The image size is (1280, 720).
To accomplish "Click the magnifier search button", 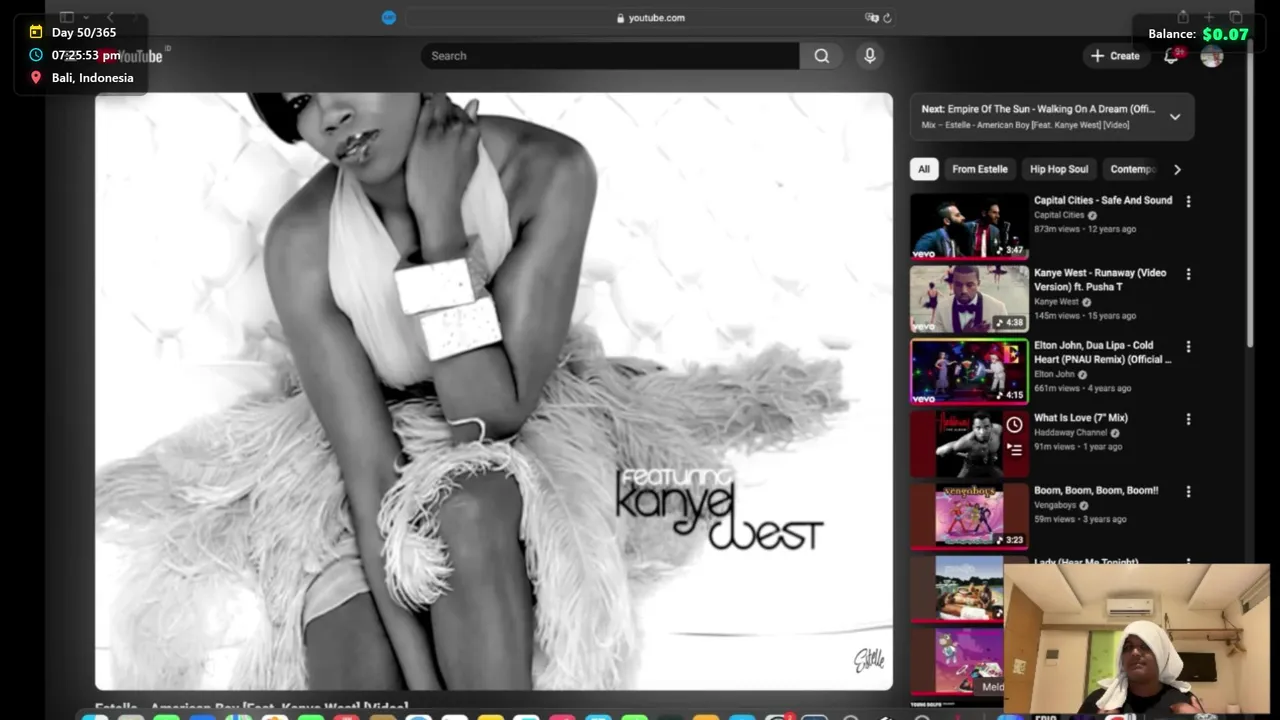I will (x=821, y=56).
